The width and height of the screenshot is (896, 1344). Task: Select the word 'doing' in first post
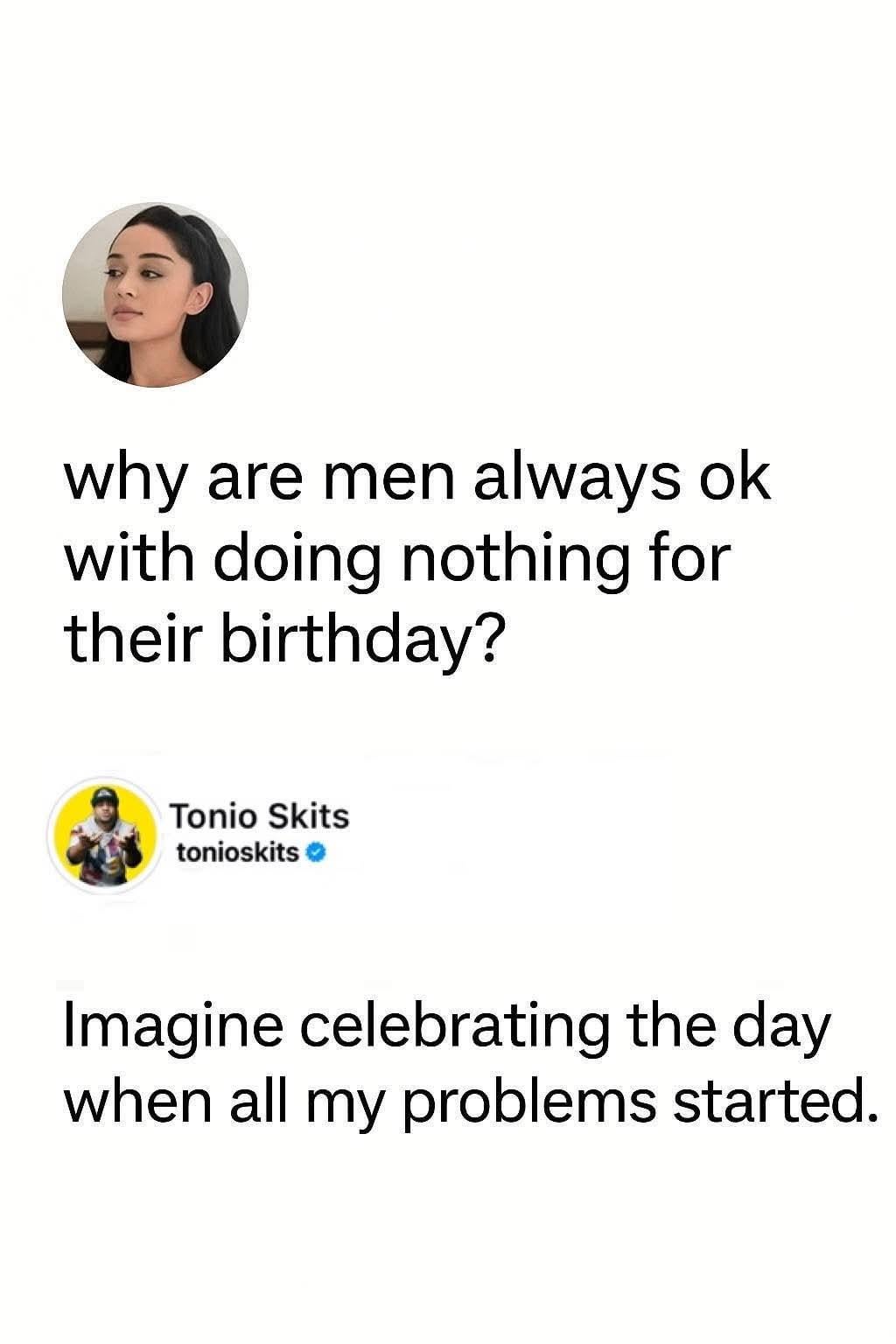point(295,562)
